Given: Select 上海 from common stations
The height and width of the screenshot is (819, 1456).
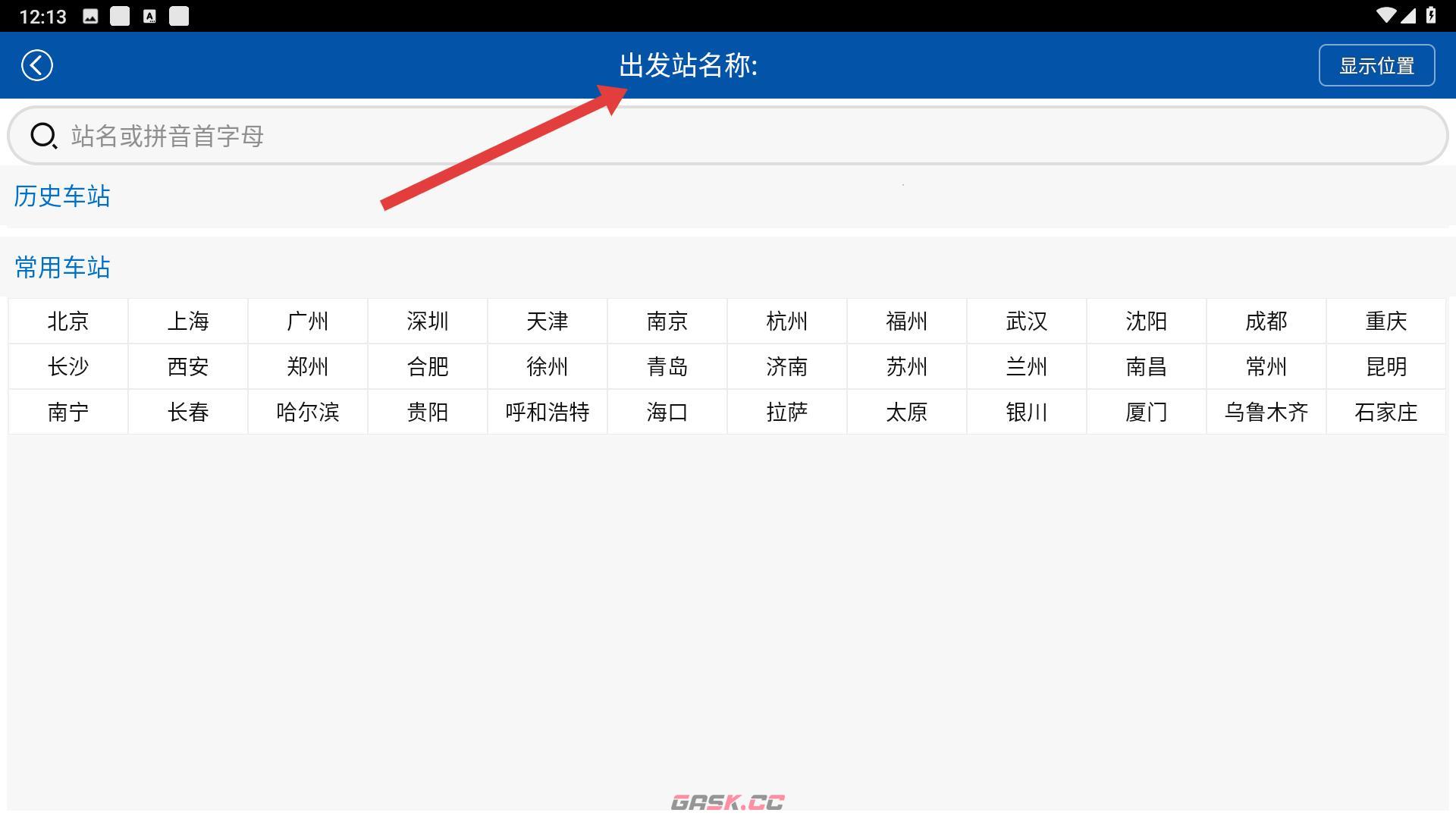Looking at the screenshot, I should [187, 321].
